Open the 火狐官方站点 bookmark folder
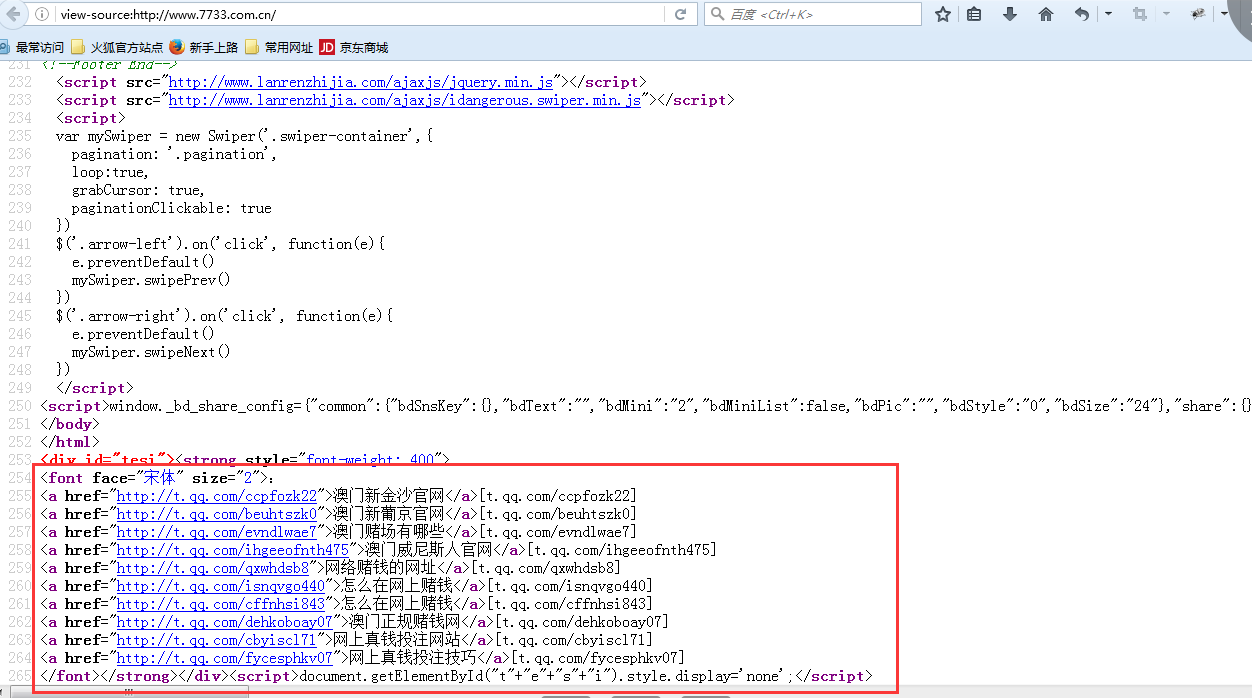The image size is (1252, 698). click(117, 47)
